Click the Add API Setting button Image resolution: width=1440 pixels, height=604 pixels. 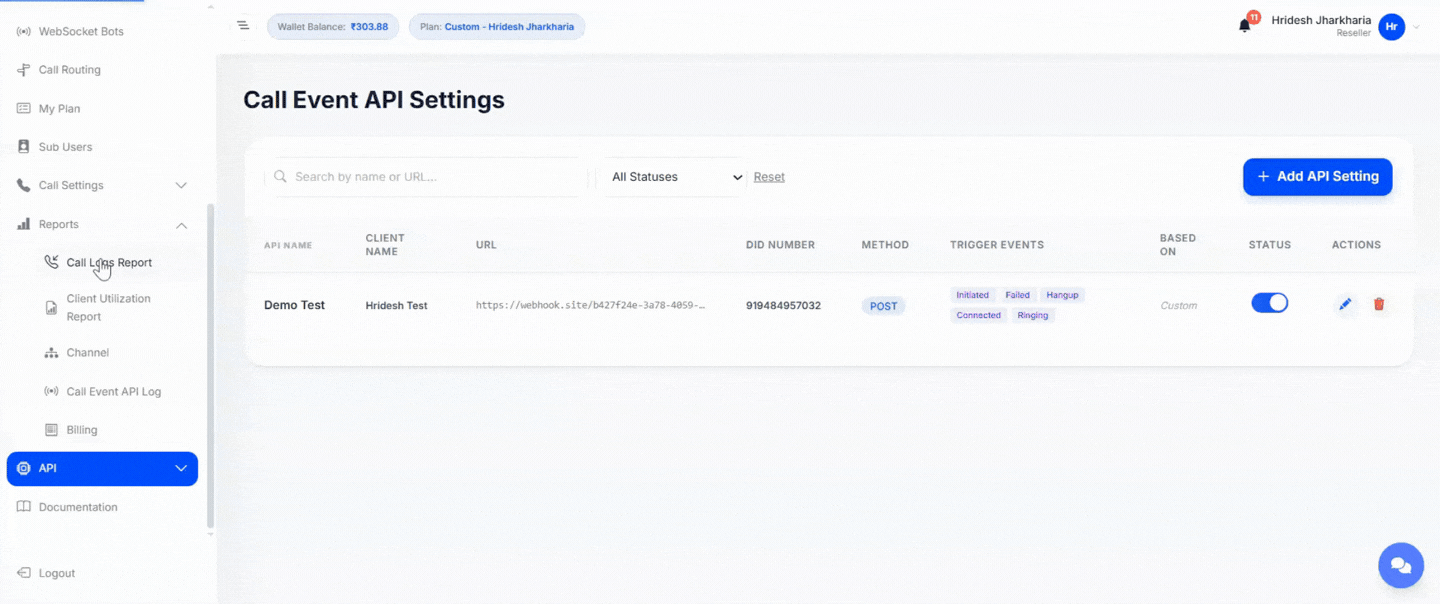1317,176
